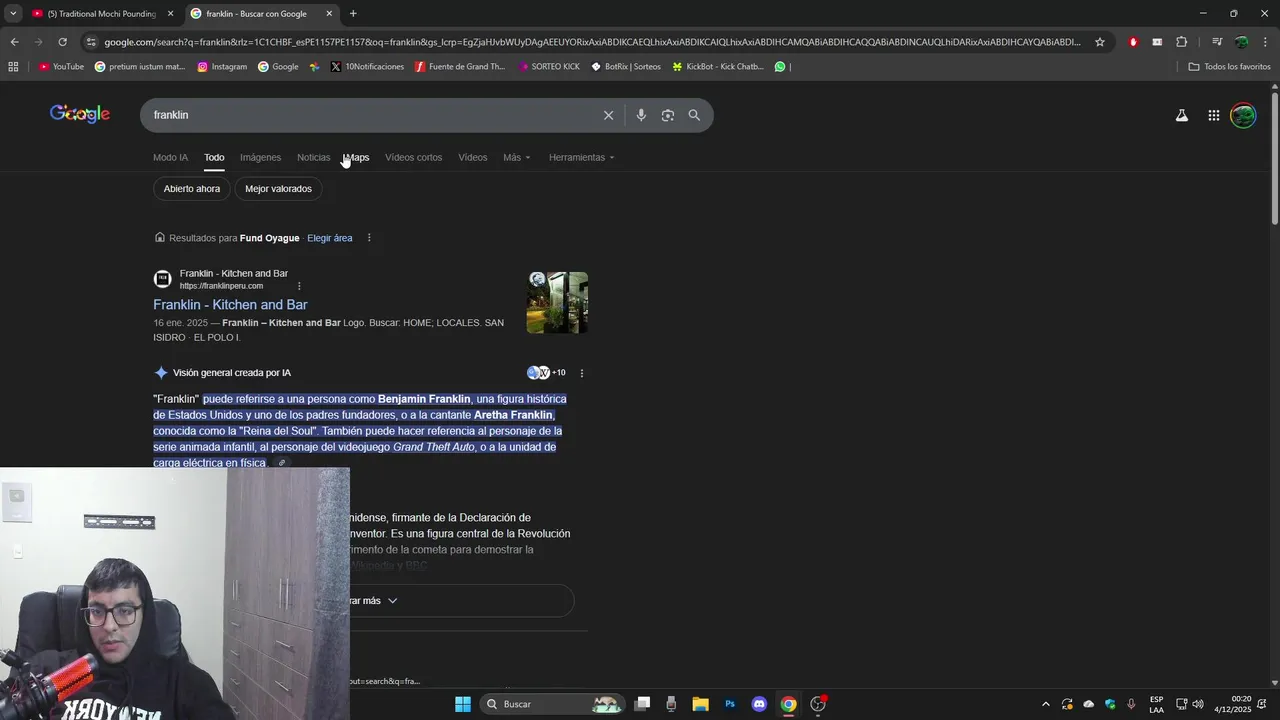Switch to the Videos cortos tab
1280x720 pixels.
[413, 157]
